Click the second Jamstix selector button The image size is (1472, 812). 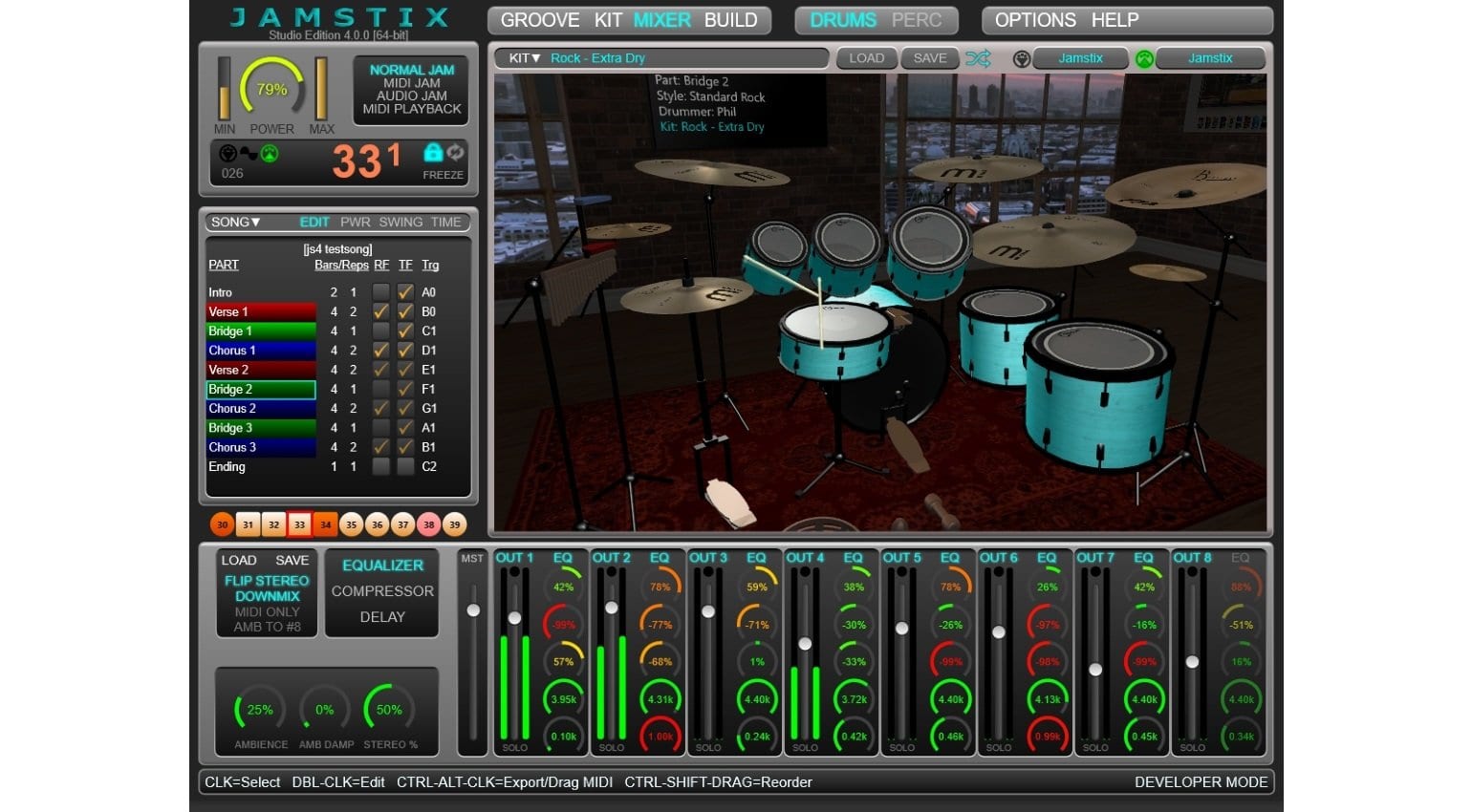coord(1210,58)
